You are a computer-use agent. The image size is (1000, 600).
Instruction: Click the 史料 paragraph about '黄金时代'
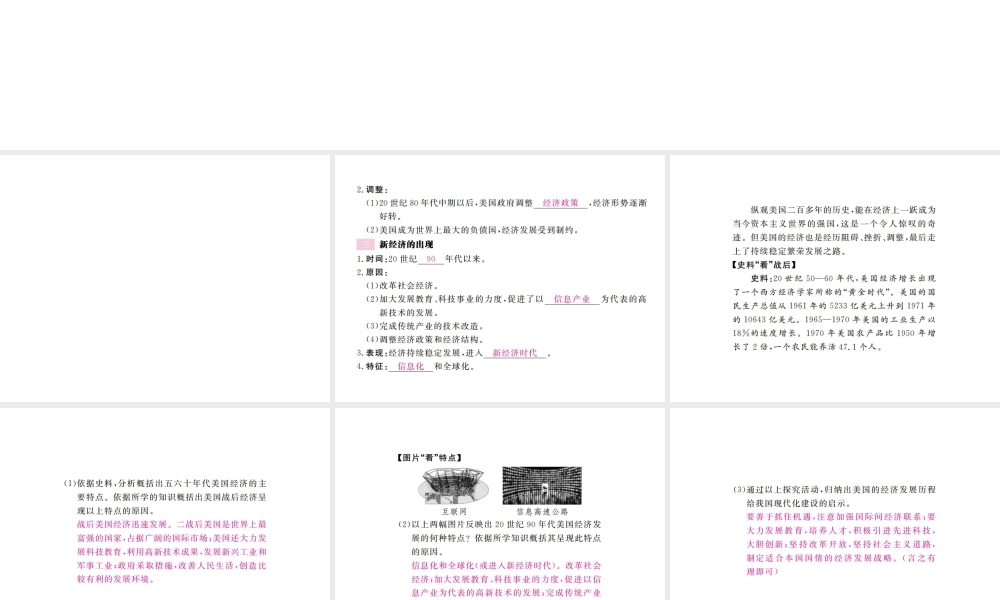[834, 312]
